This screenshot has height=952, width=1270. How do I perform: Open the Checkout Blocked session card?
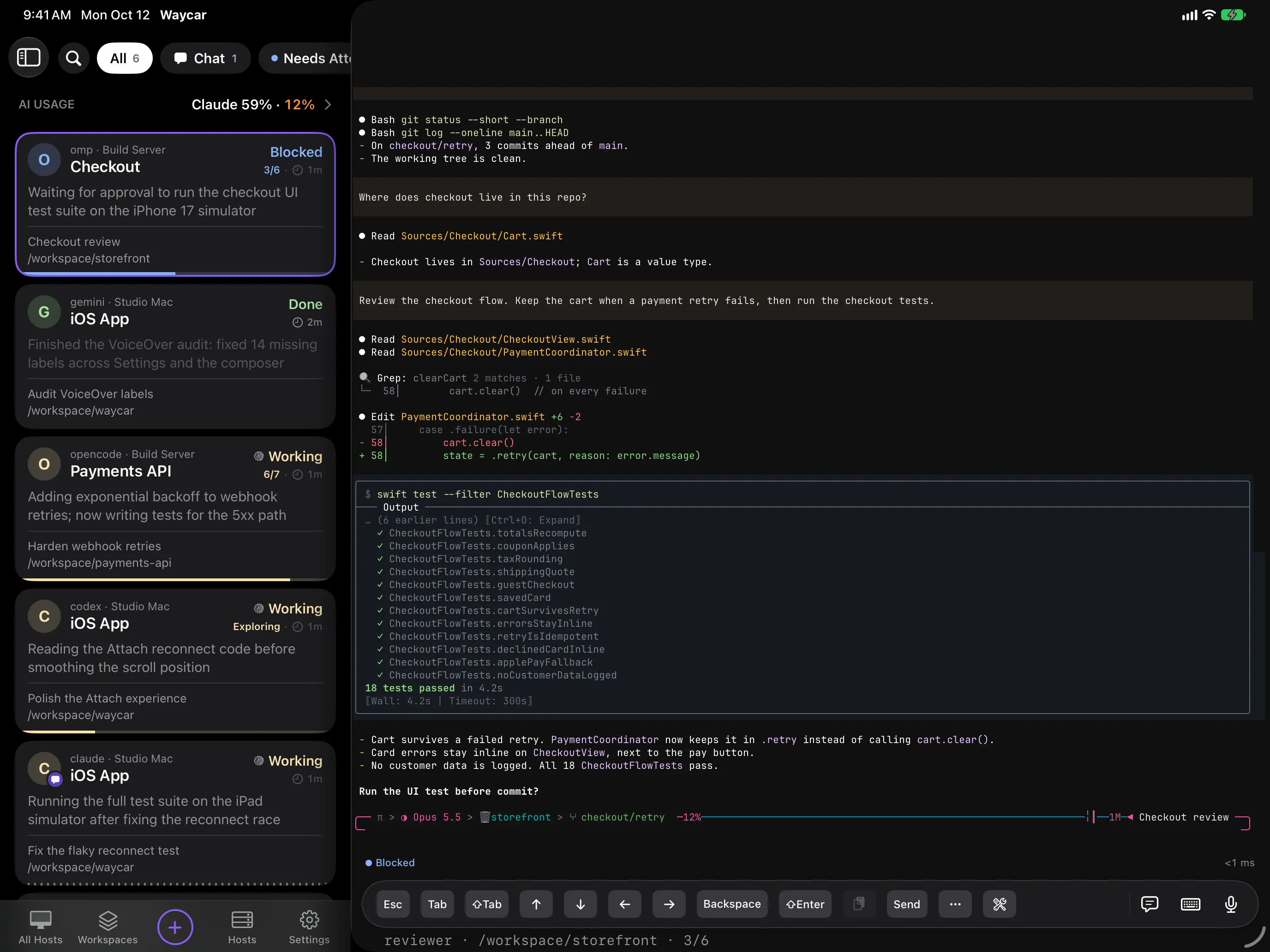(175, 204)
